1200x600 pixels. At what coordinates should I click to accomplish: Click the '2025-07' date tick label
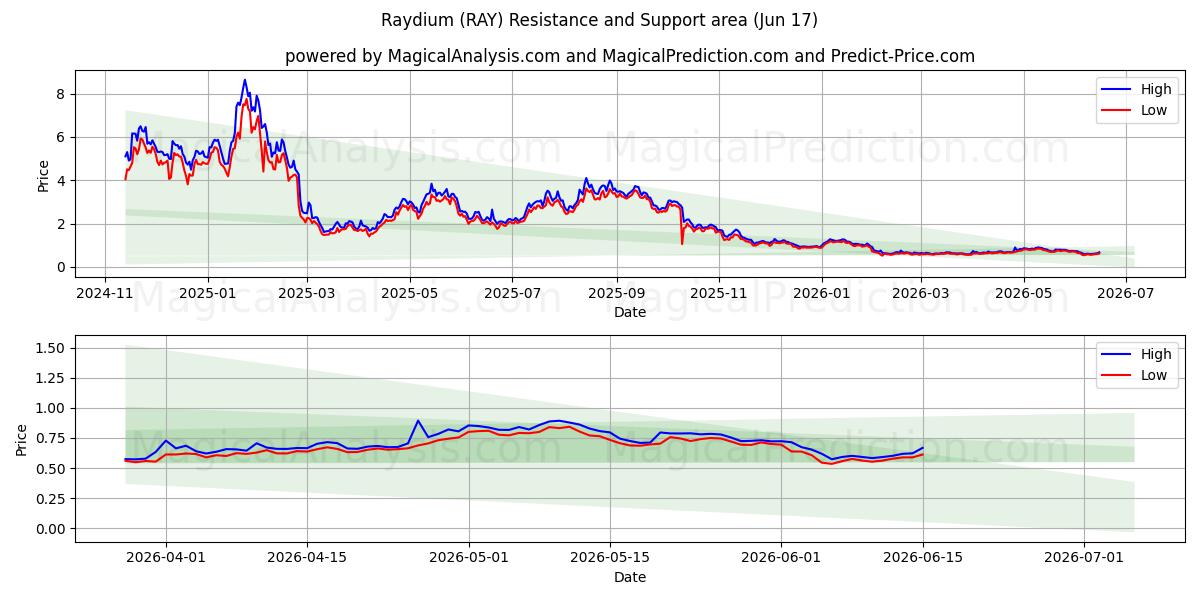coord(512,294)
